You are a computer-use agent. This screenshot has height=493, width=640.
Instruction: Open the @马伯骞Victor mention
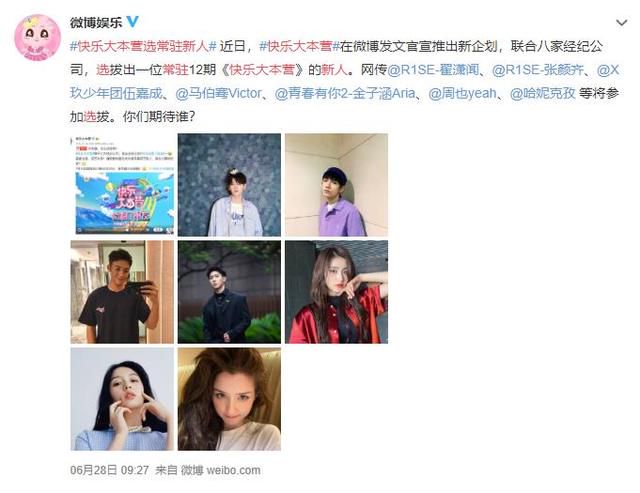click(218, 93)
